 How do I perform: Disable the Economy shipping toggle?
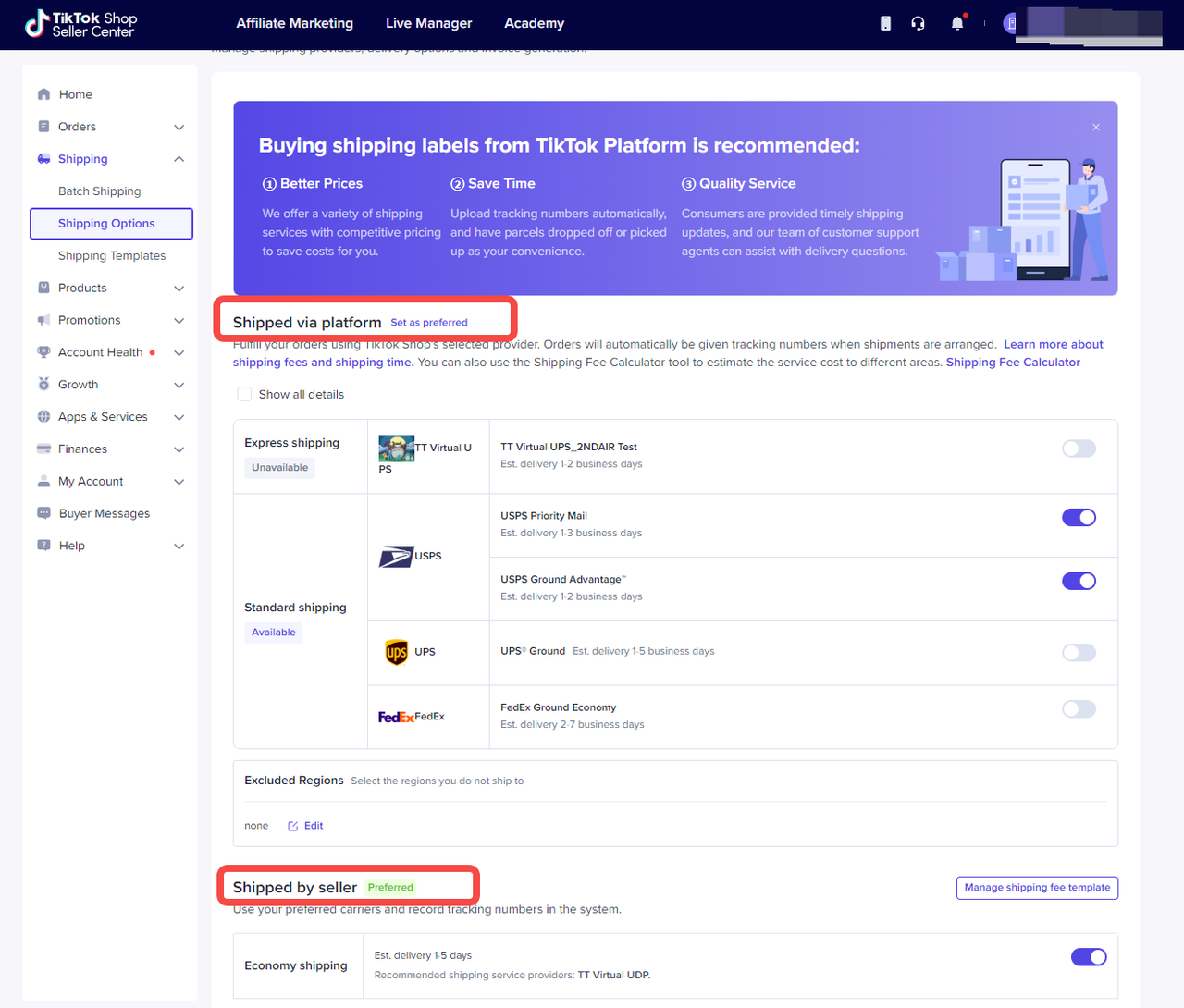1089,957
